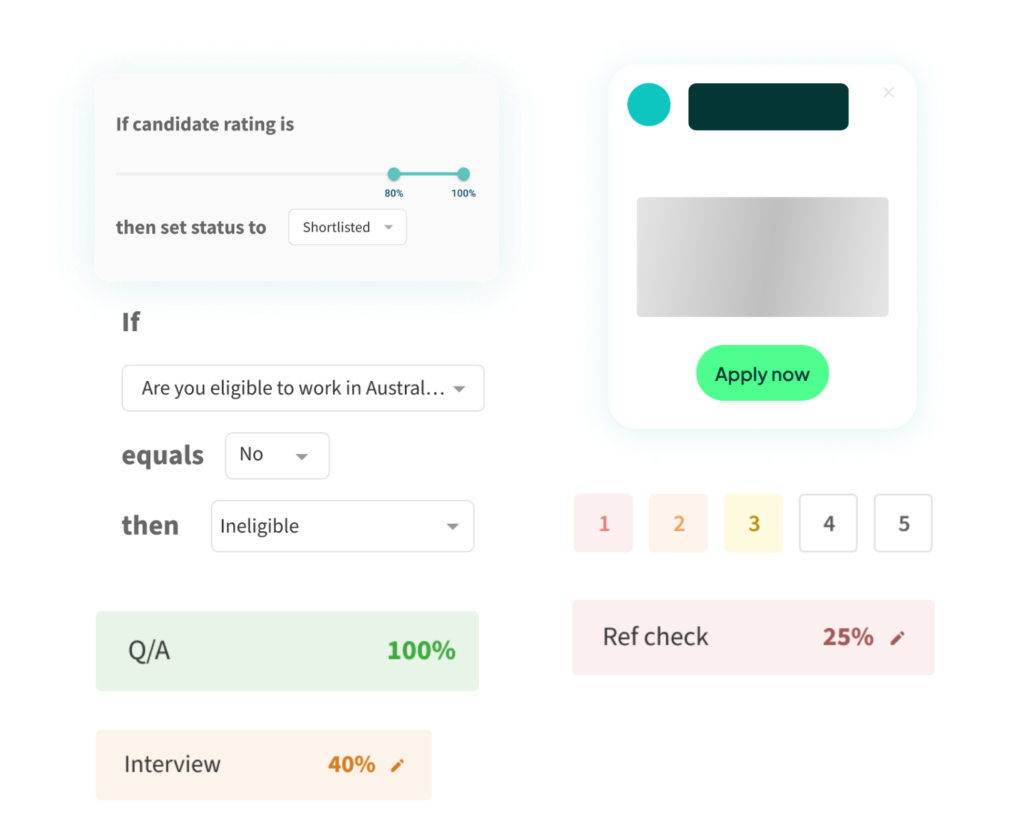
Task: Expand the eligible to work in Australia question dropdown
Action: pos(303,388)
